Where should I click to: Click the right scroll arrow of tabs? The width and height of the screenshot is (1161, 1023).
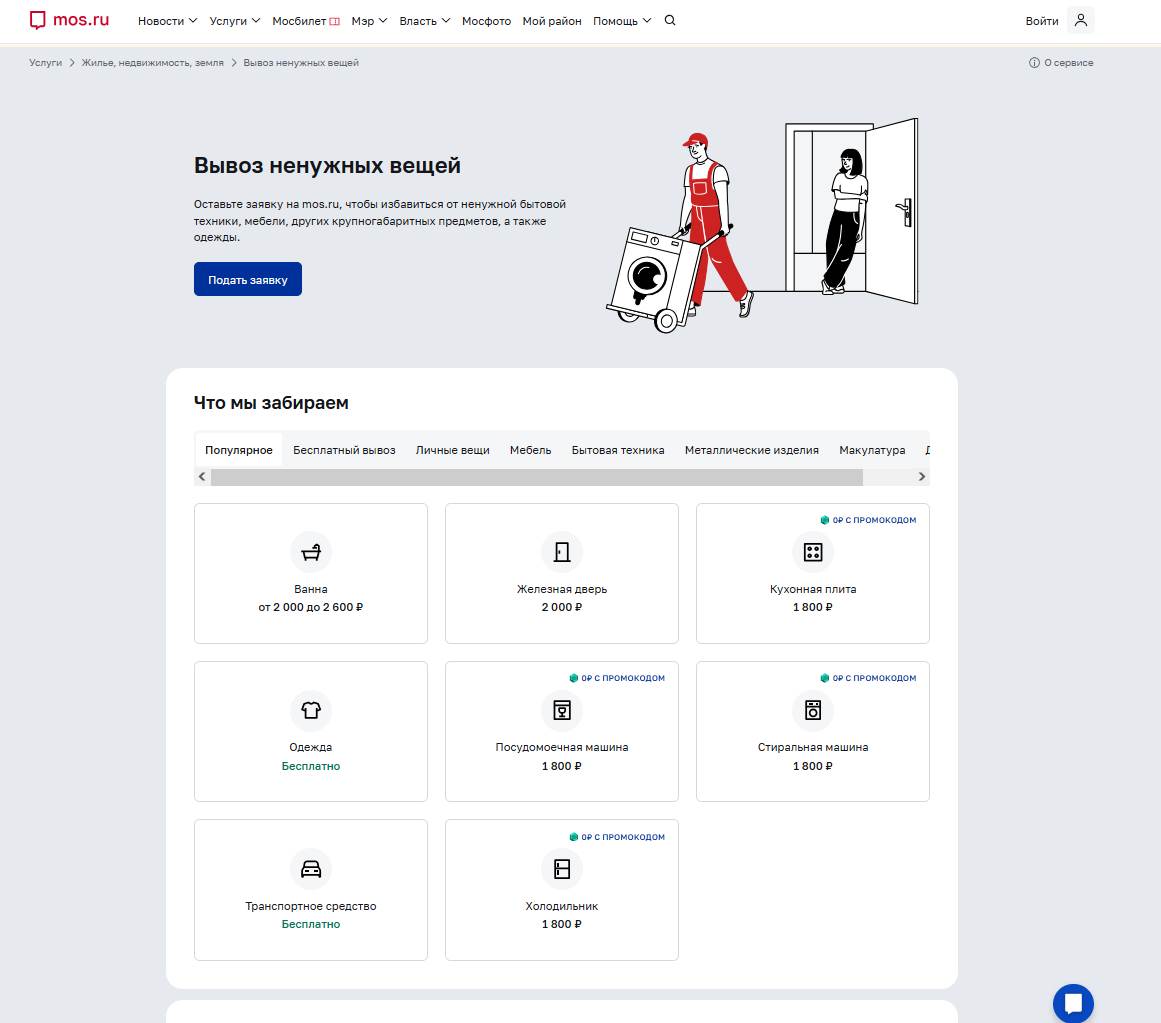[922, 477]
